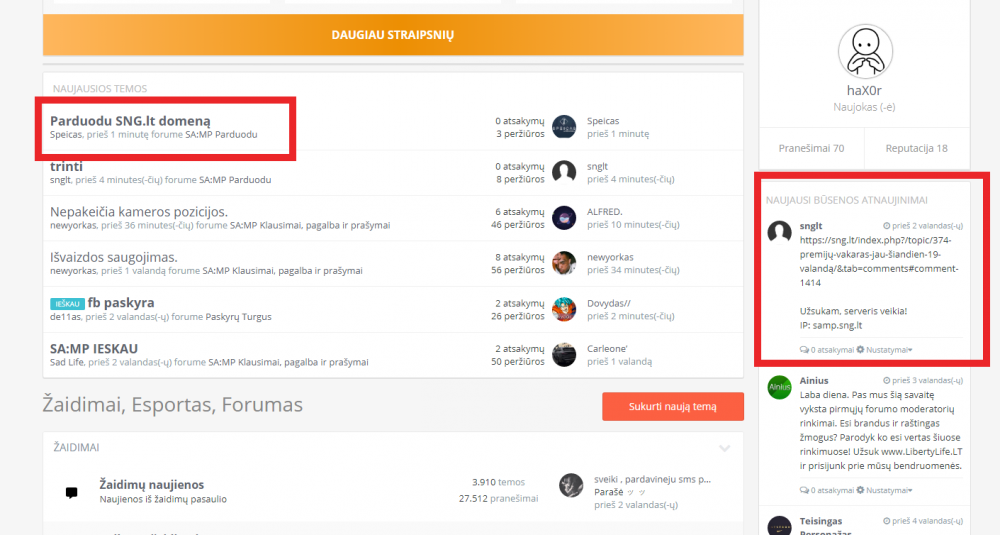This screenshot has height=535, width=1000.
Task: Click 'NAUJAUSI BŪSENOS ATNAUJINIMAI' heading
Action: pyautogui.click(x=846, y=200)
